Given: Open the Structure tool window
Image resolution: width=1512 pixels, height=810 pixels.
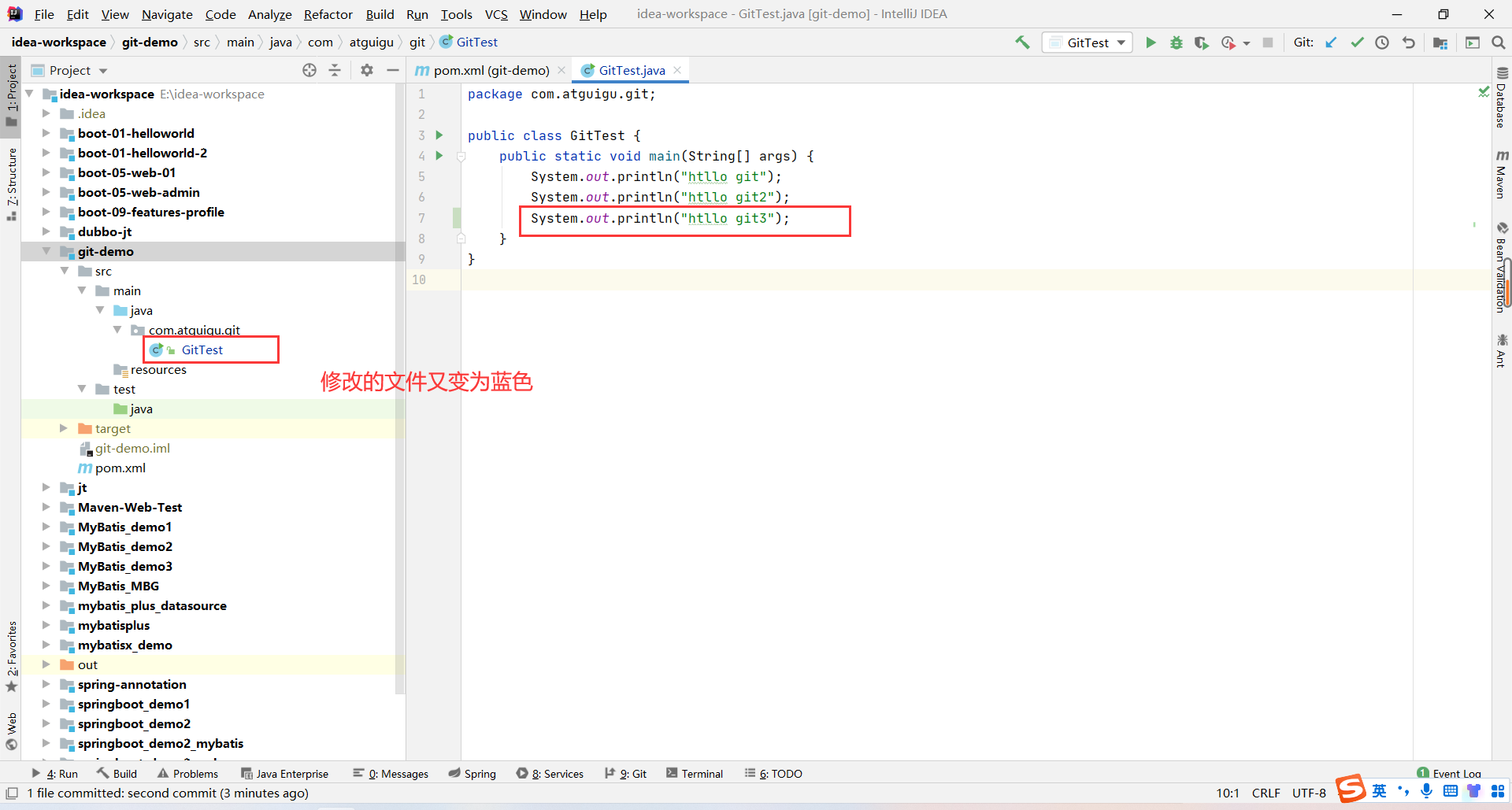Looking at the screenshot, I should point(12,183).
